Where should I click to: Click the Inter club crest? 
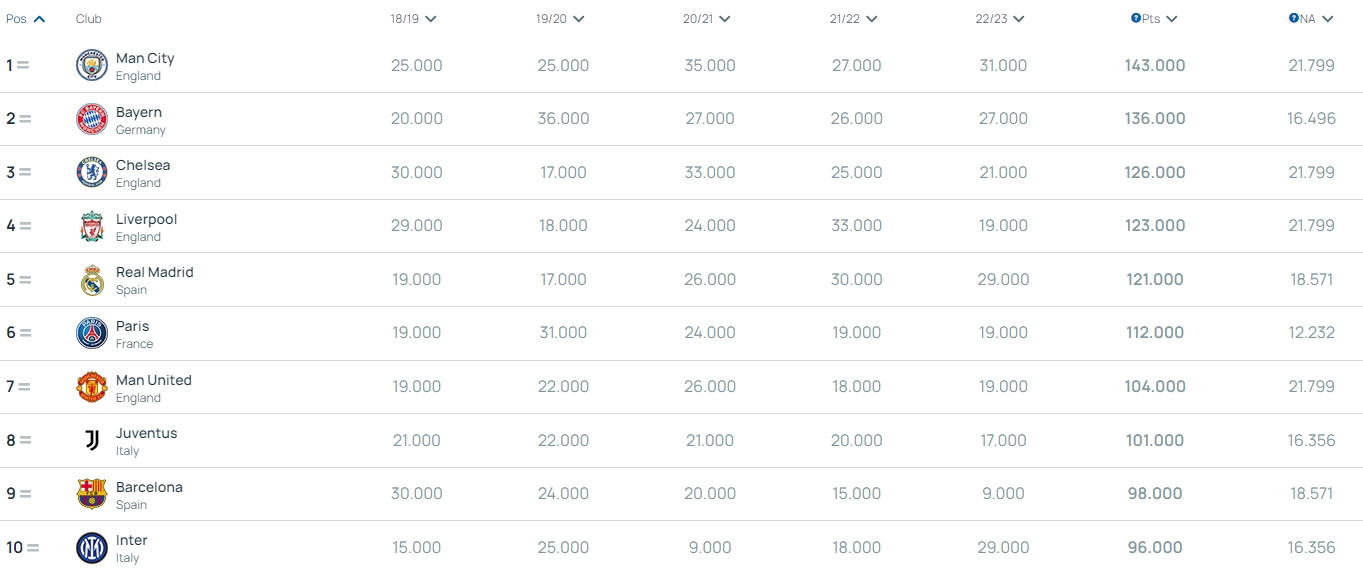(92, 548)
